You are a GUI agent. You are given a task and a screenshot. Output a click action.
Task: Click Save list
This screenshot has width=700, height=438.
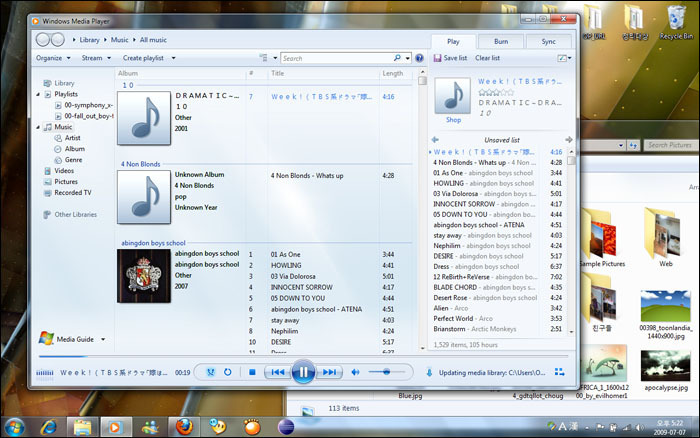pos(450,58)
